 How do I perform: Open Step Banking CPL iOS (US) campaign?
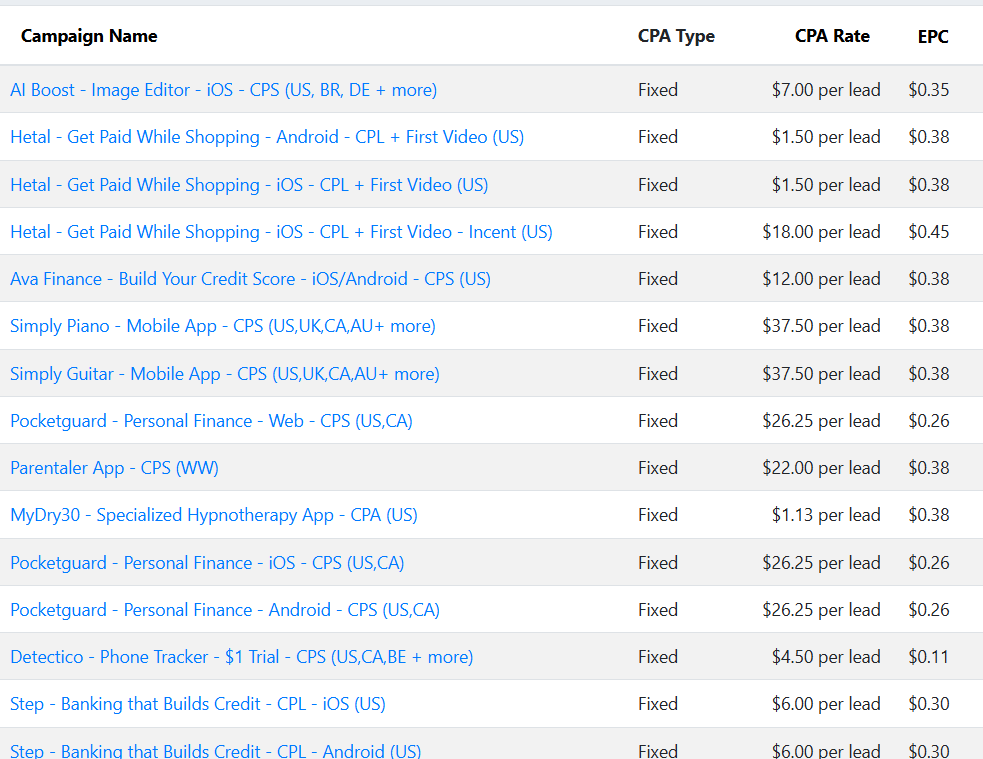pyautogui.click(x=197, y=704)
